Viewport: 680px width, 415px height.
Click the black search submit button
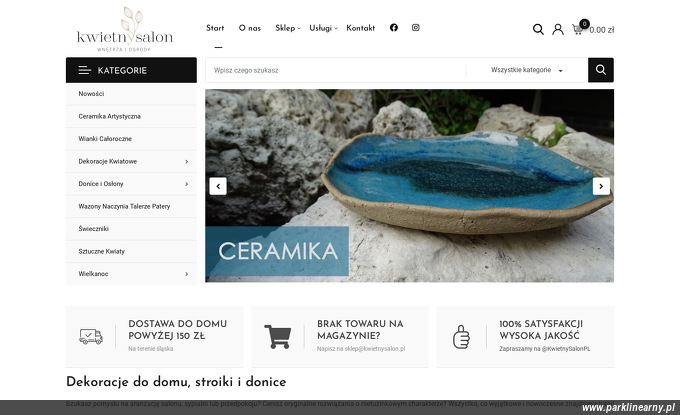(x=601, y=70)
